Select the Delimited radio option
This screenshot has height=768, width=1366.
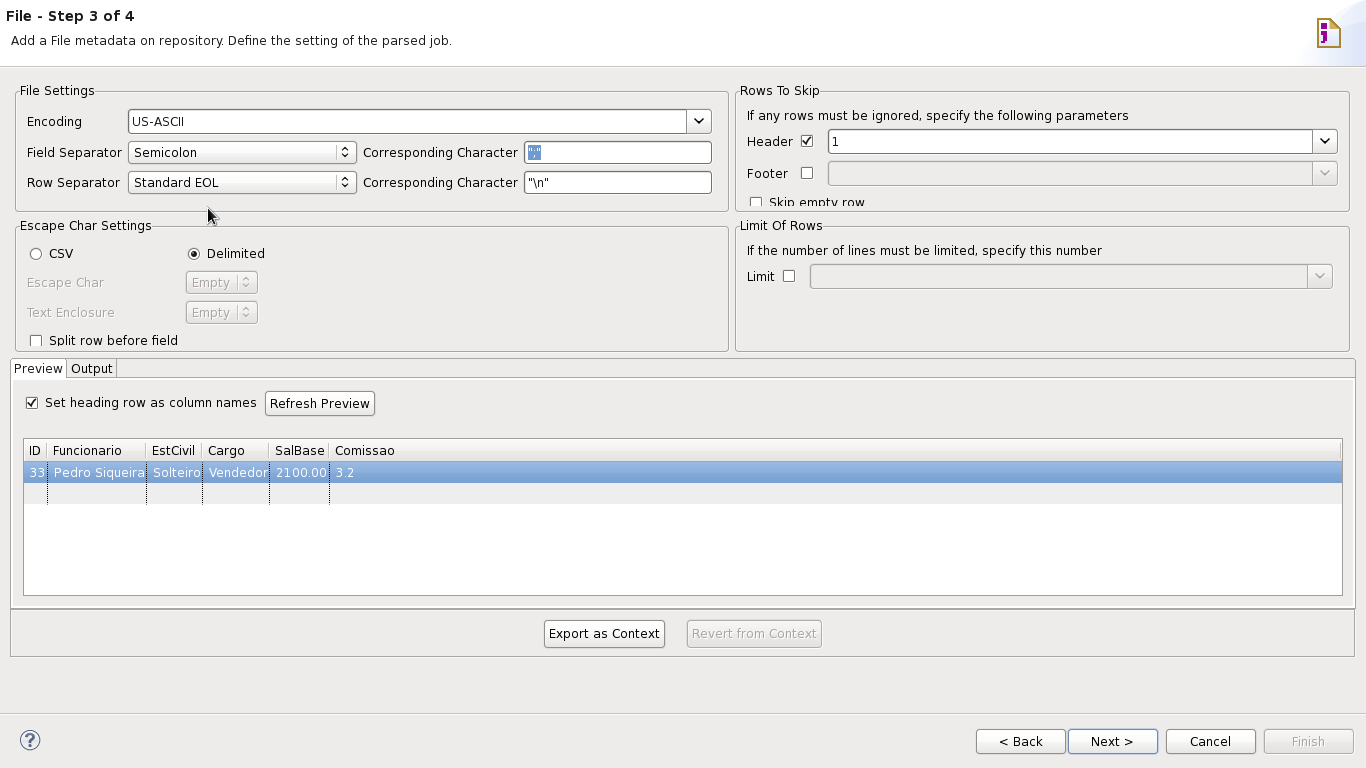click(194, 254)
